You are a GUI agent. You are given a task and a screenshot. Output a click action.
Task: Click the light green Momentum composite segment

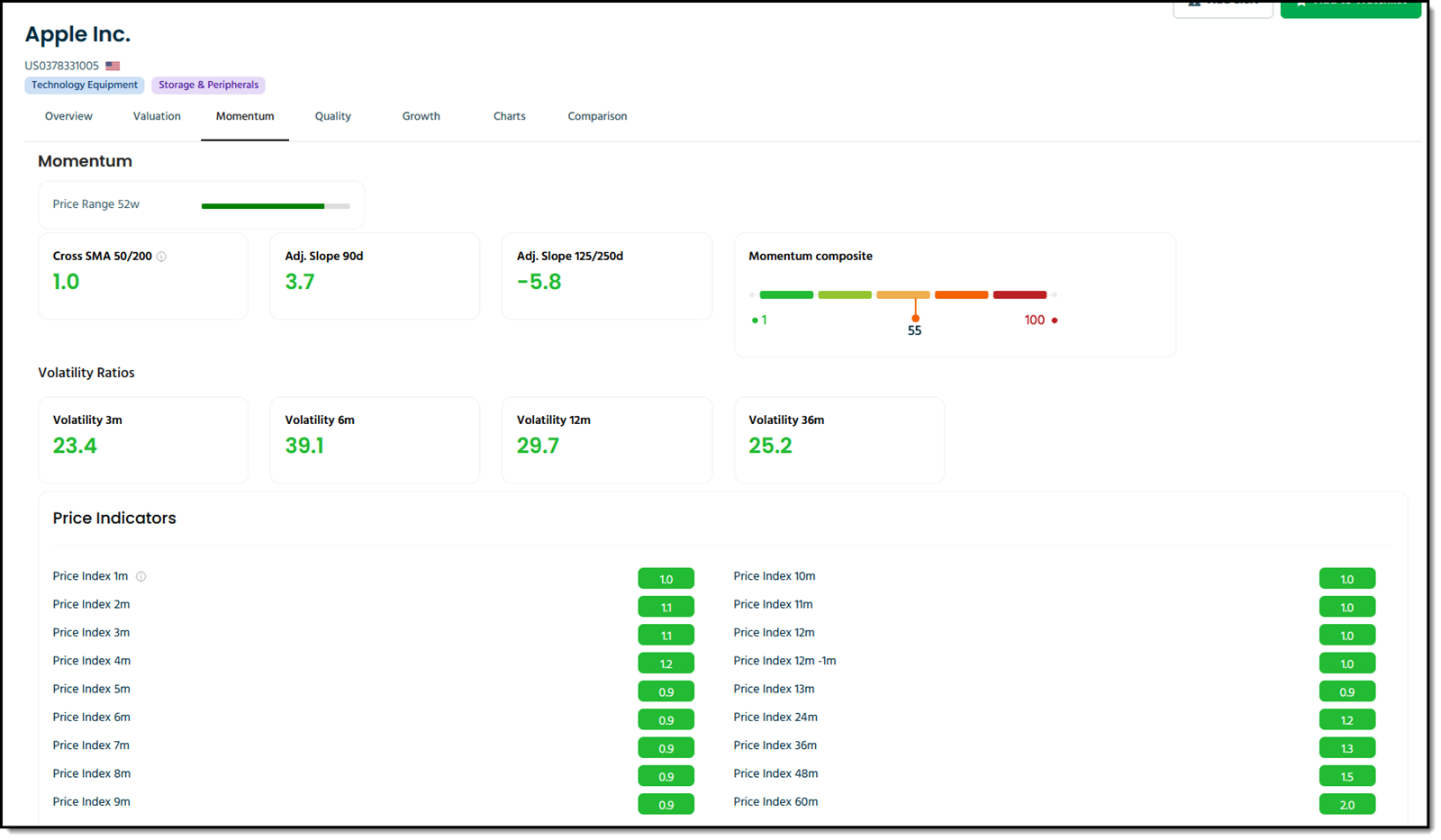[x=845, y=294]
